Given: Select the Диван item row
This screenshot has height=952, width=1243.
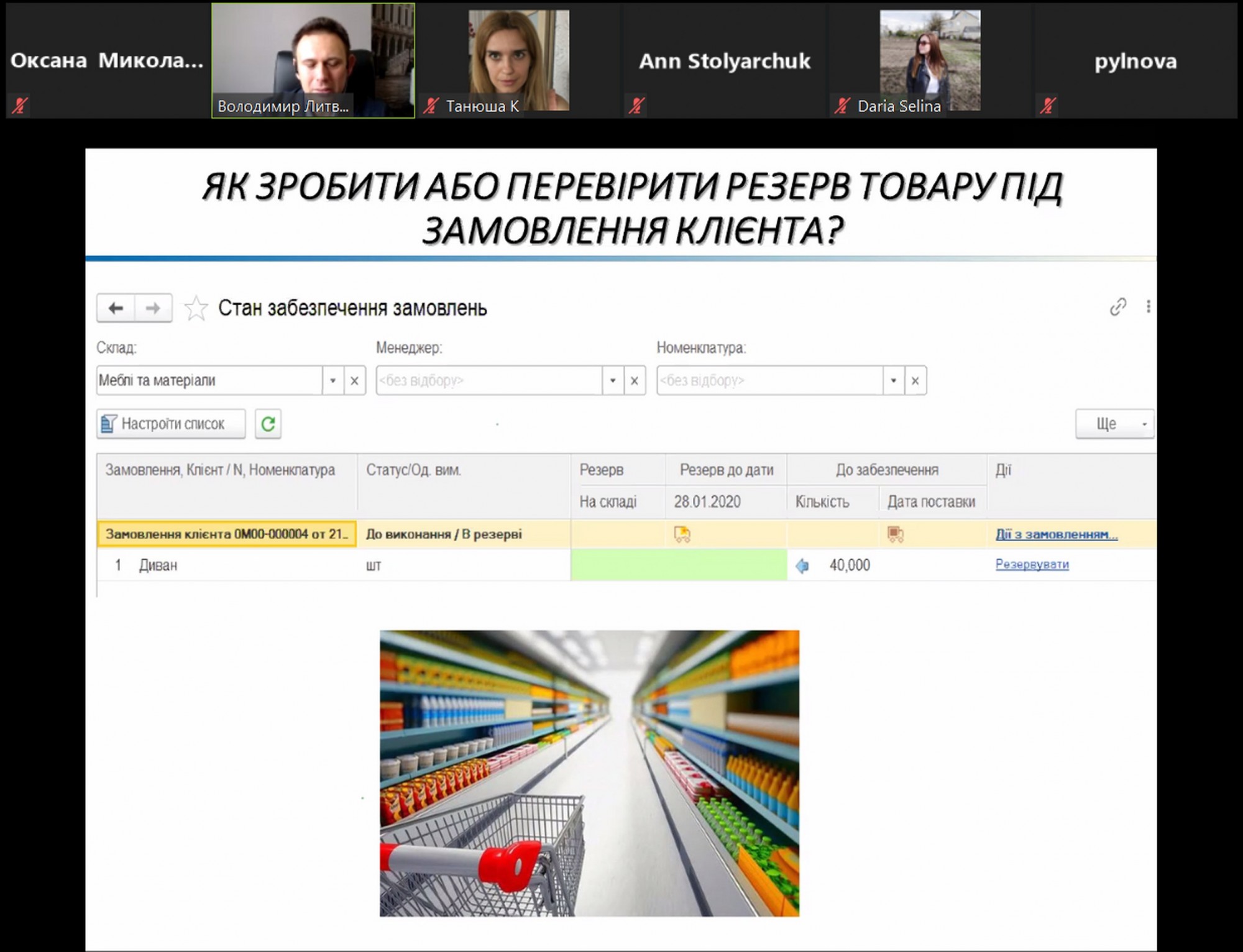Looking at the screenshot, I should [626, 565].
